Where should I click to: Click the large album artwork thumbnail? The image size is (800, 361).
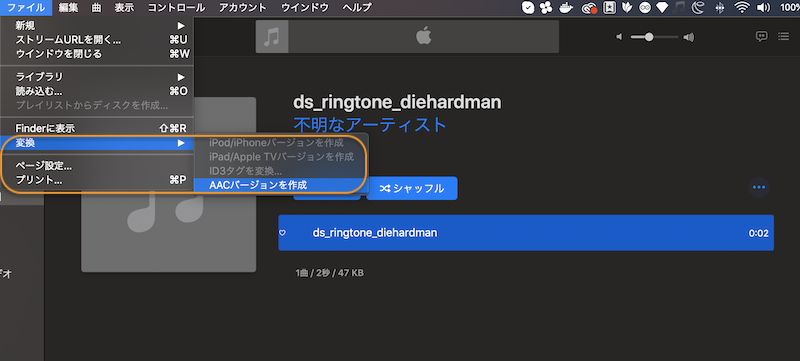168,185
